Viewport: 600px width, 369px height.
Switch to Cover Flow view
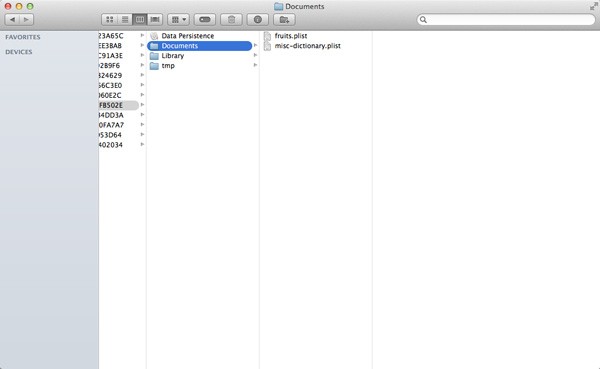155,20
